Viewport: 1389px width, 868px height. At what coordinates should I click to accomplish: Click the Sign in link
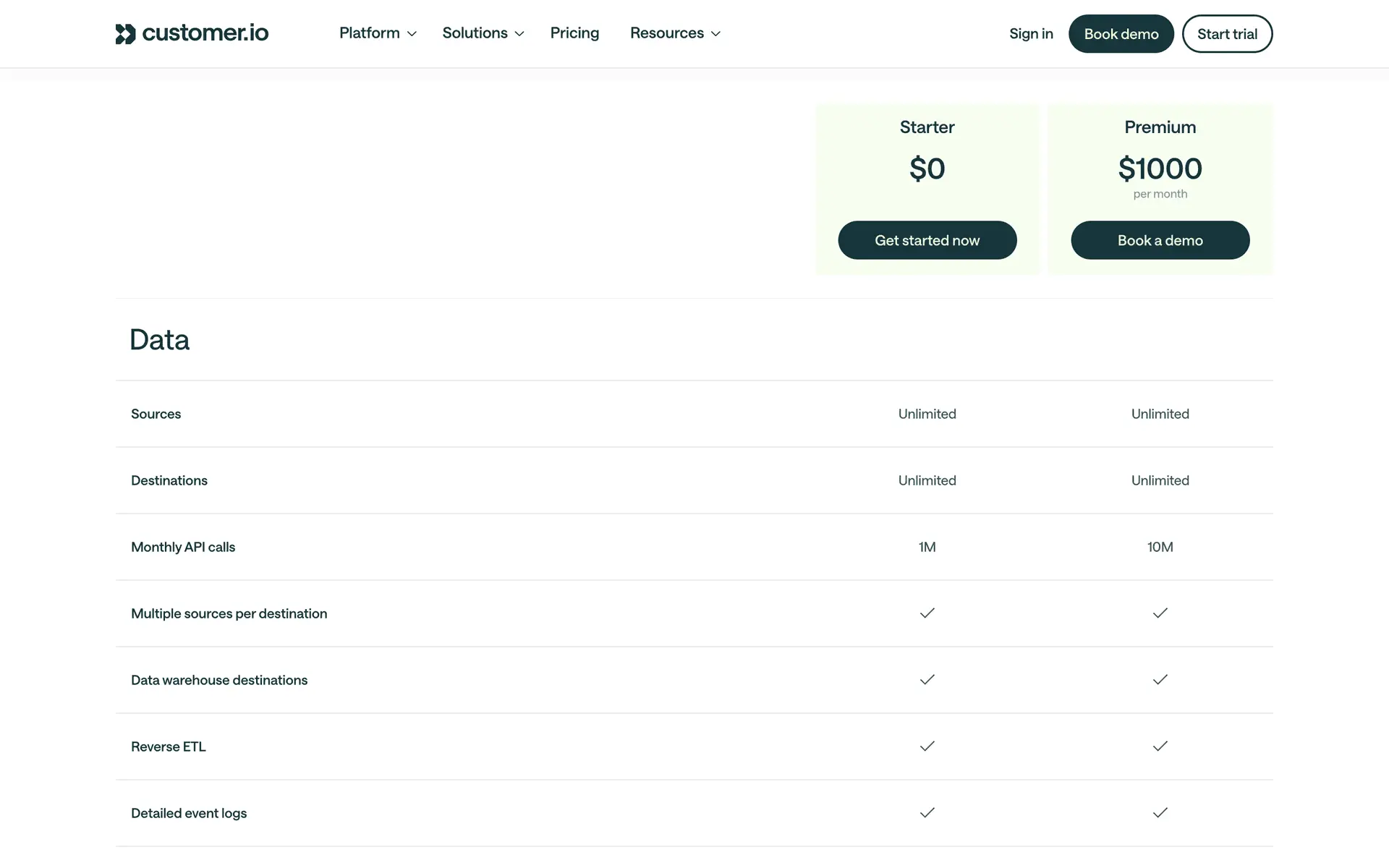click(x=1031, y=34)
